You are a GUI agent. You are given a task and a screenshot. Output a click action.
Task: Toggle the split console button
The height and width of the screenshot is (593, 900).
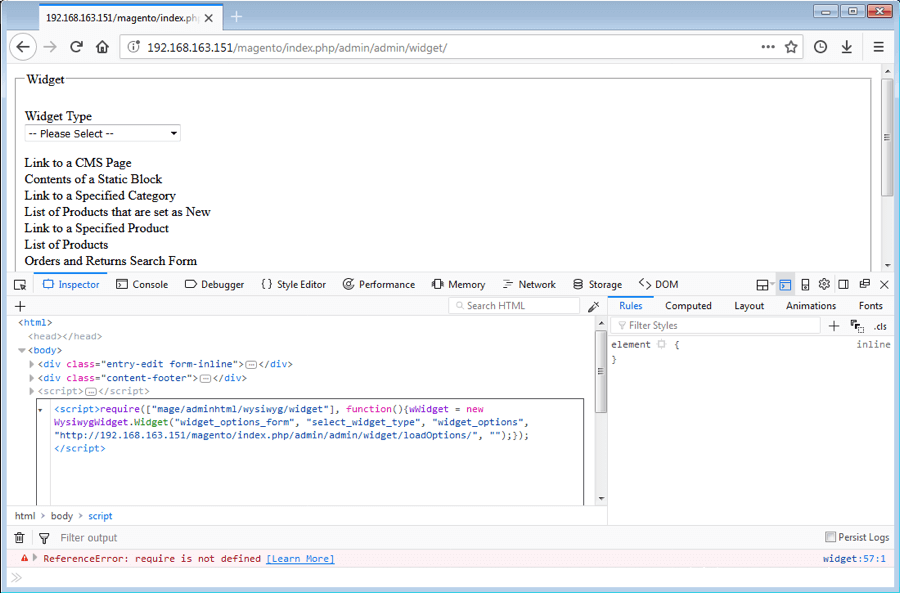pyautogui.click(x=785, y=285)
